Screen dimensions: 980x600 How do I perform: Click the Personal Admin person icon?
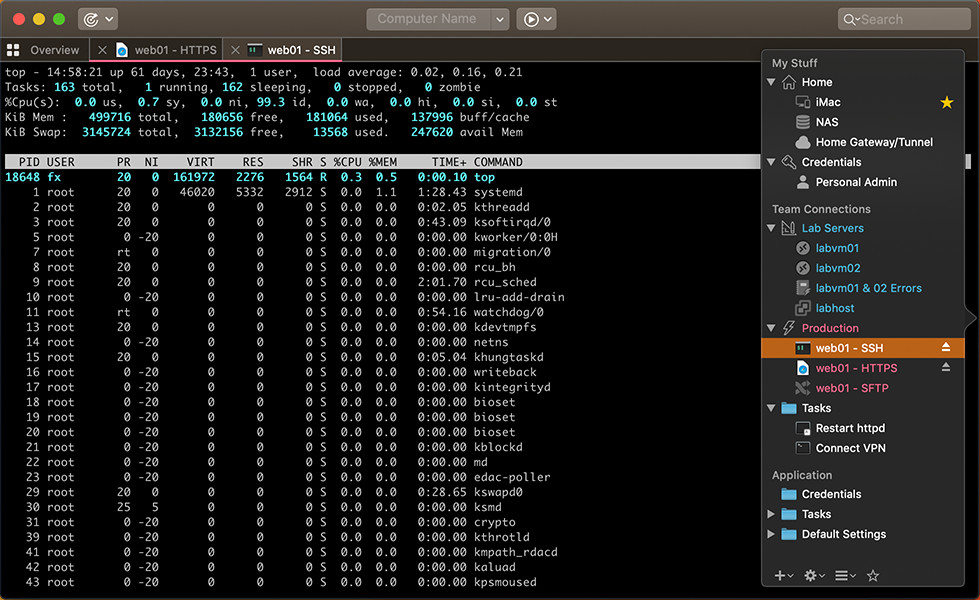tap(802, 182)
